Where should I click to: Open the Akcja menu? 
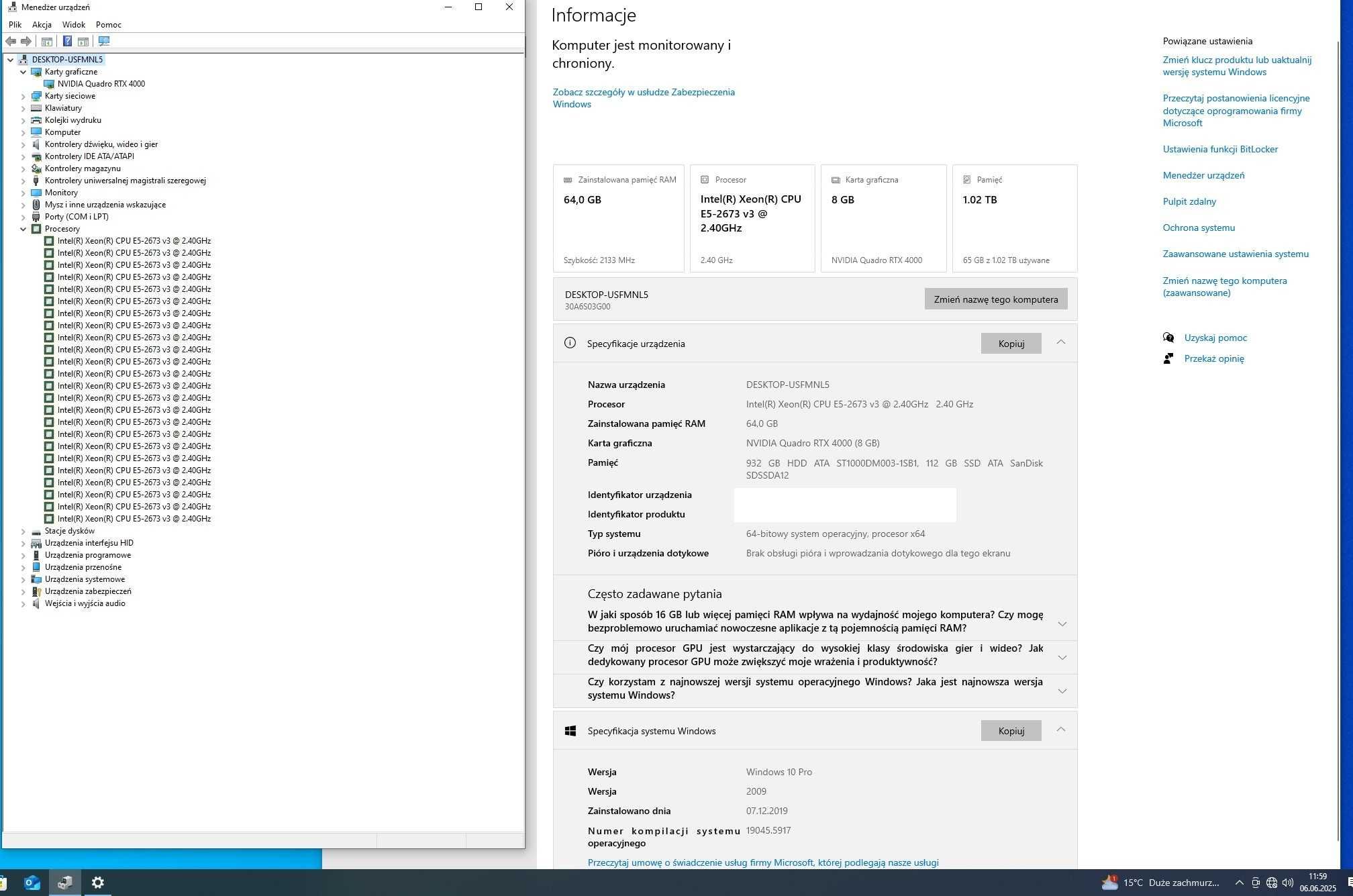click(42, 25)
